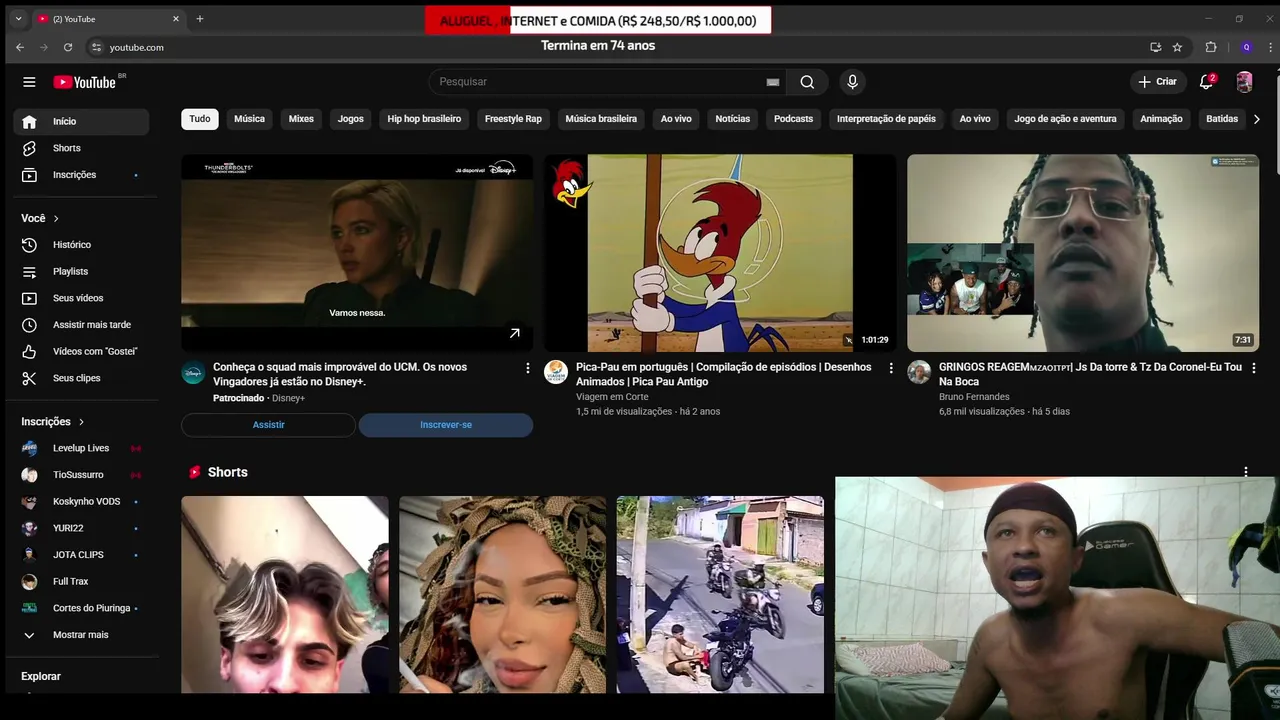This screenshot has width=1280, height=720.
Task: Bookmark this page with star icon
Action: point(1177,47)
